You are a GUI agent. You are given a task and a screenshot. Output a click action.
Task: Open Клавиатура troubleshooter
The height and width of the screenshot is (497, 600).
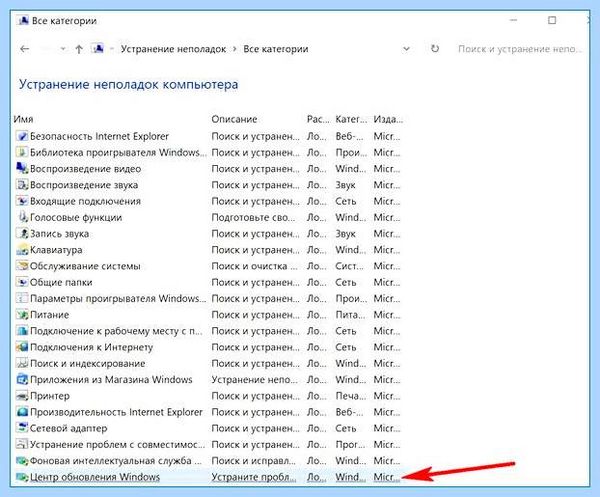pos(56,250)
